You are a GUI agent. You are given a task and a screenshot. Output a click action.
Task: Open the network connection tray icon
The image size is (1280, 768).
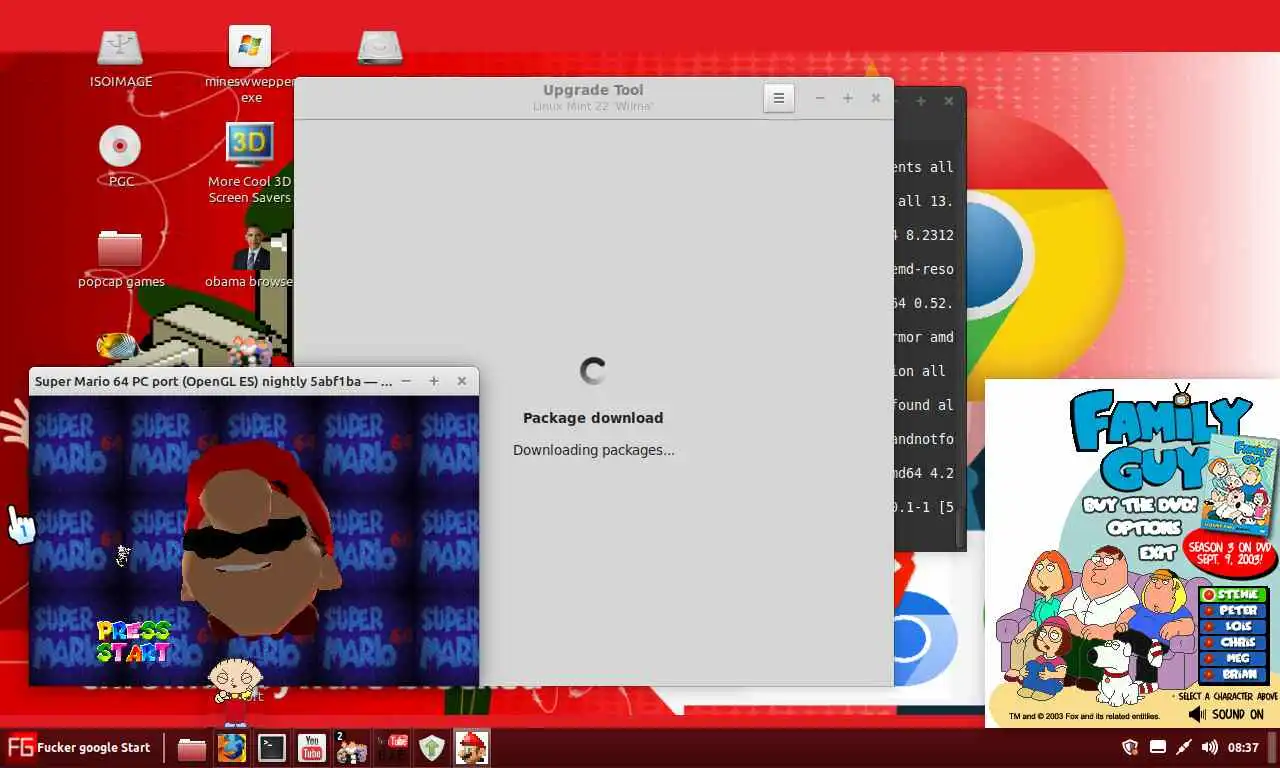1184,747
